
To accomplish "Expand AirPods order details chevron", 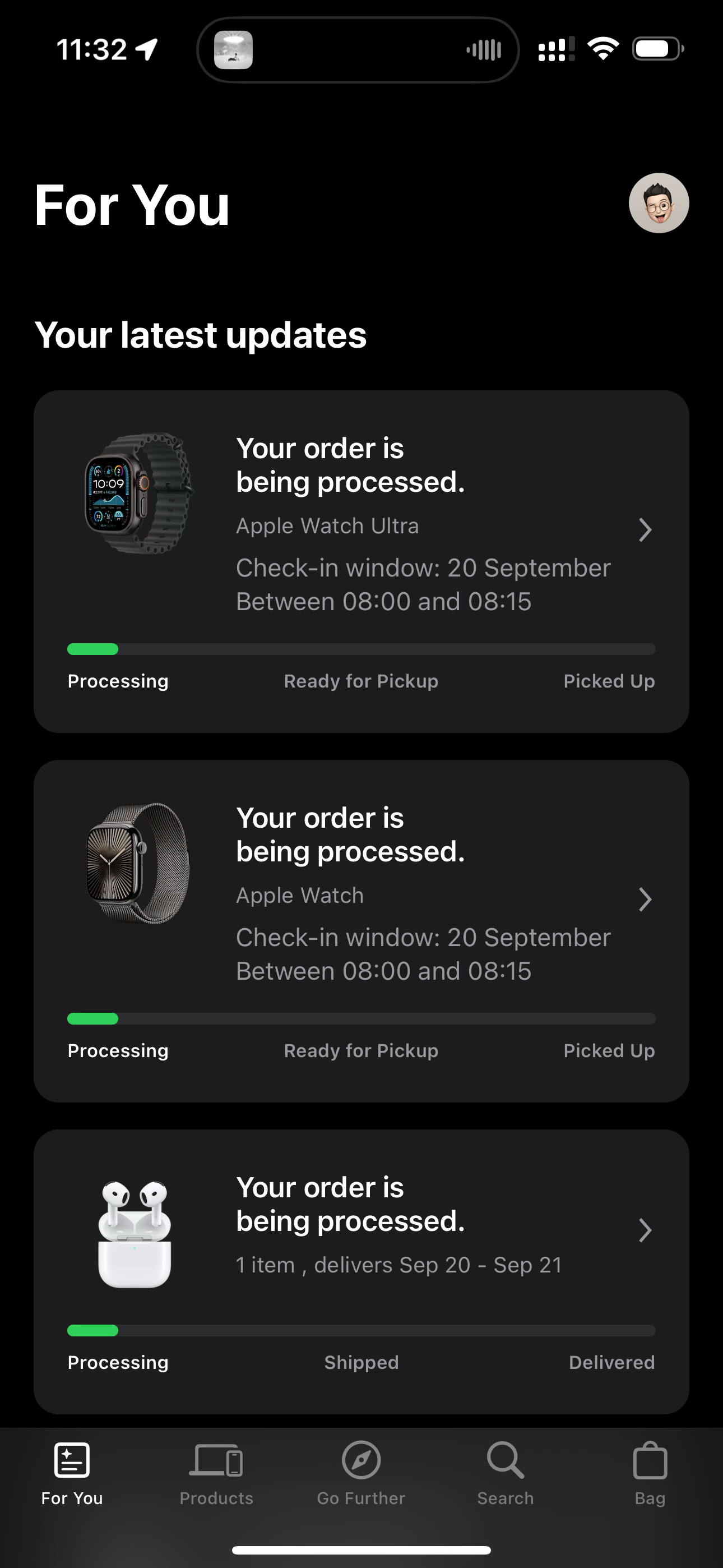I will 645,1230.
